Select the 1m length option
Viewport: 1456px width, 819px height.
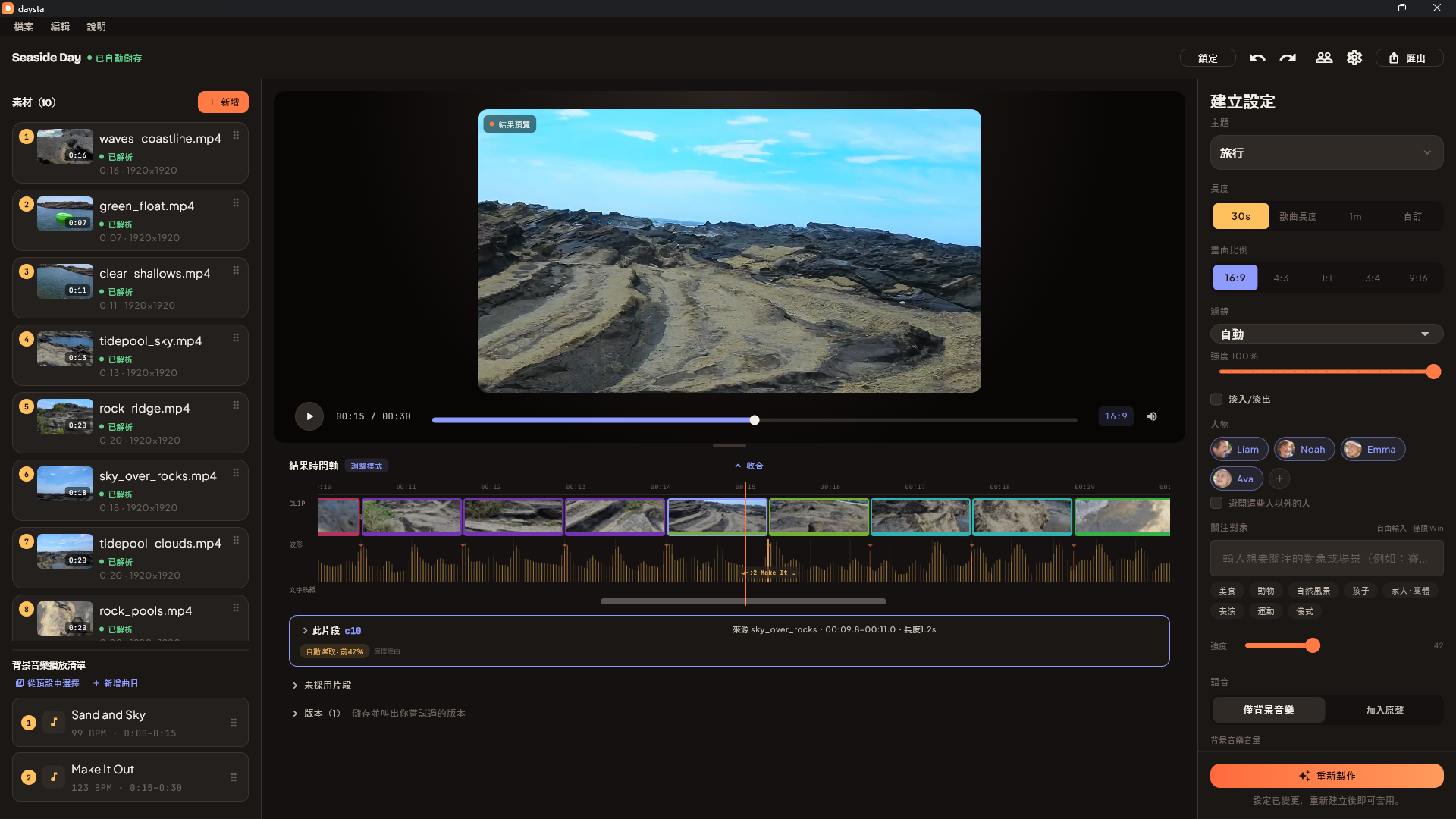pos(1355,216)
